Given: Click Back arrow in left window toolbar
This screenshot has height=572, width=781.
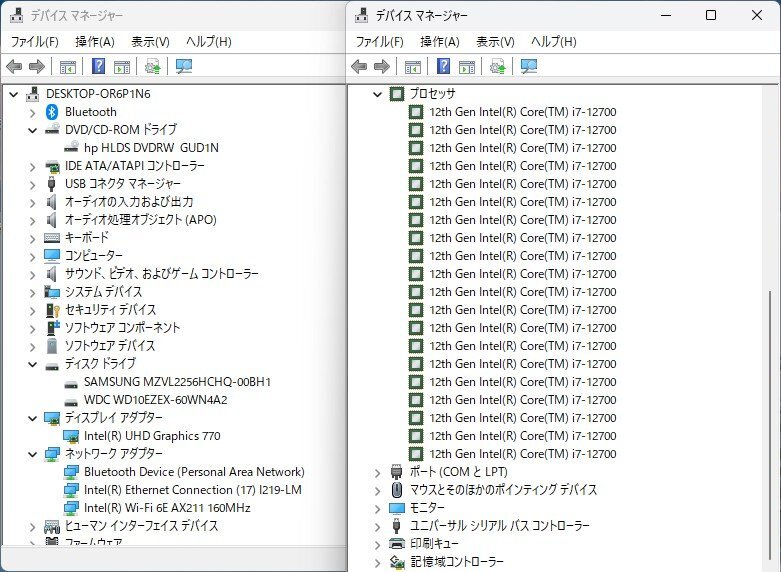Looking at the screenshot, I should click(14, 66).
